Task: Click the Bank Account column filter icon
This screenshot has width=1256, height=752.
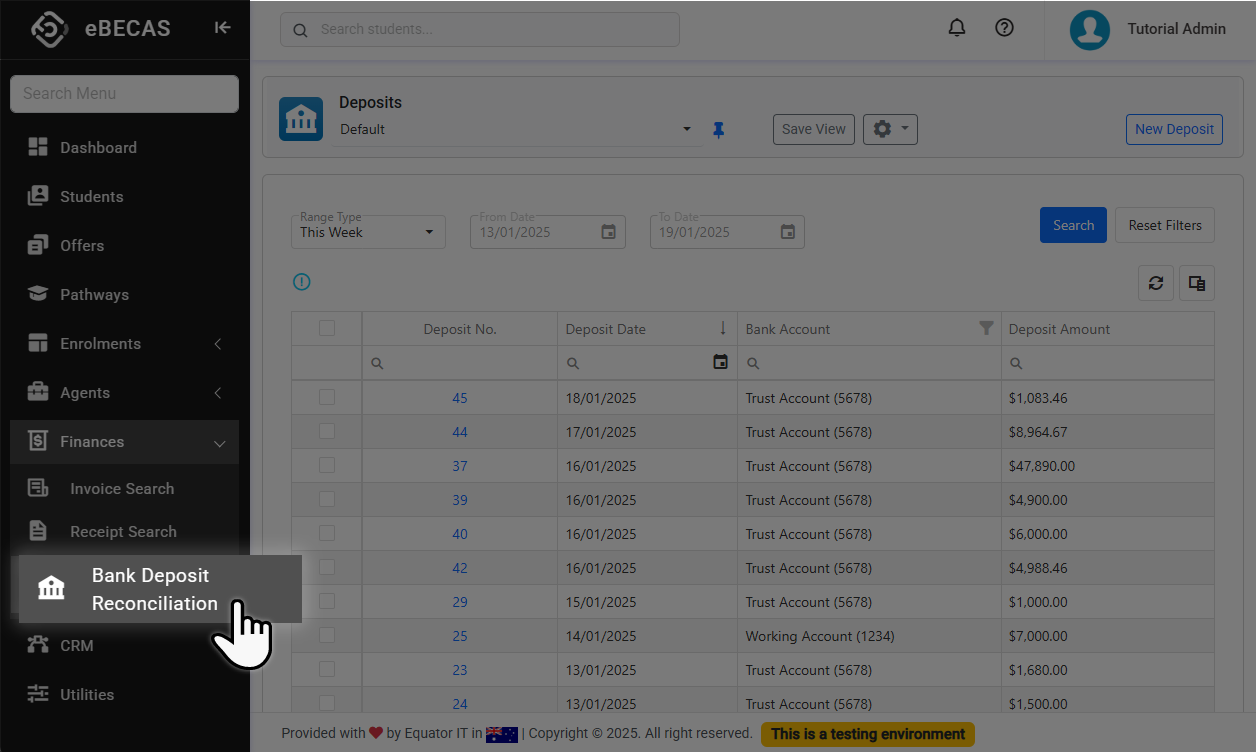Action: [986, 328]
